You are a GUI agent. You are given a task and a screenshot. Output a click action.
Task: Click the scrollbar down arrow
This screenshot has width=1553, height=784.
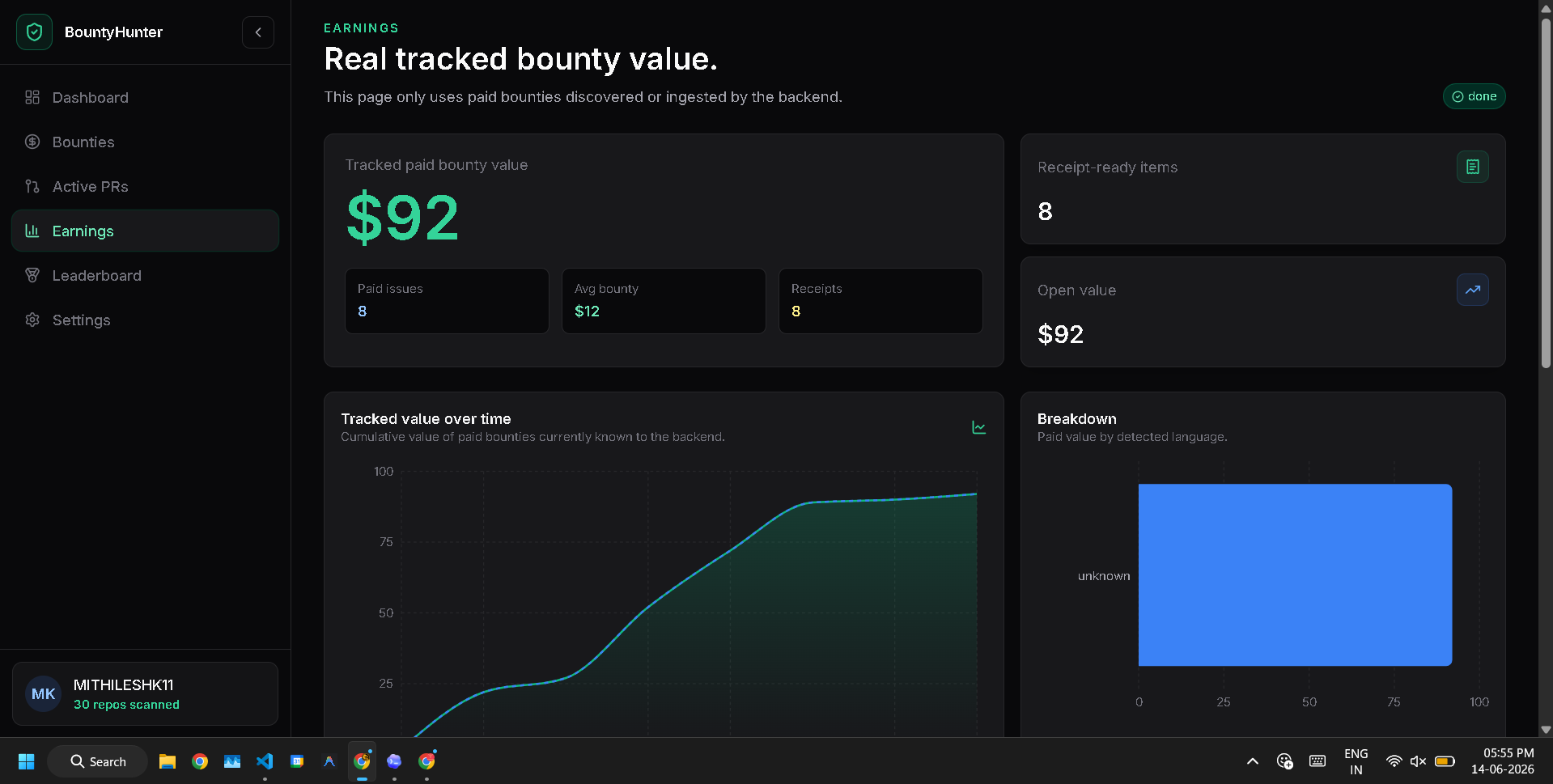pyautogui.click(x=1546, y=729)
